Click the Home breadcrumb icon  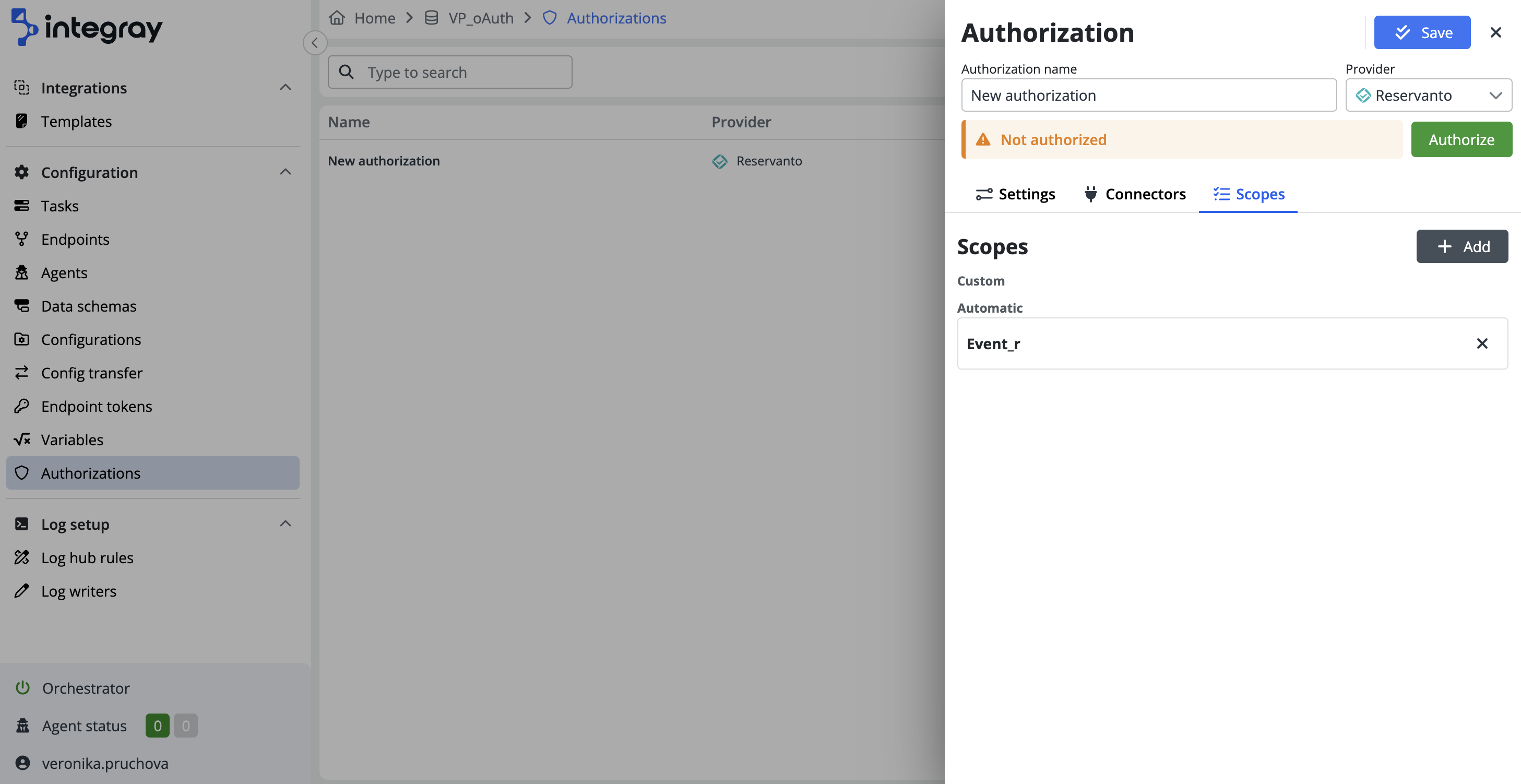(337, 18)
